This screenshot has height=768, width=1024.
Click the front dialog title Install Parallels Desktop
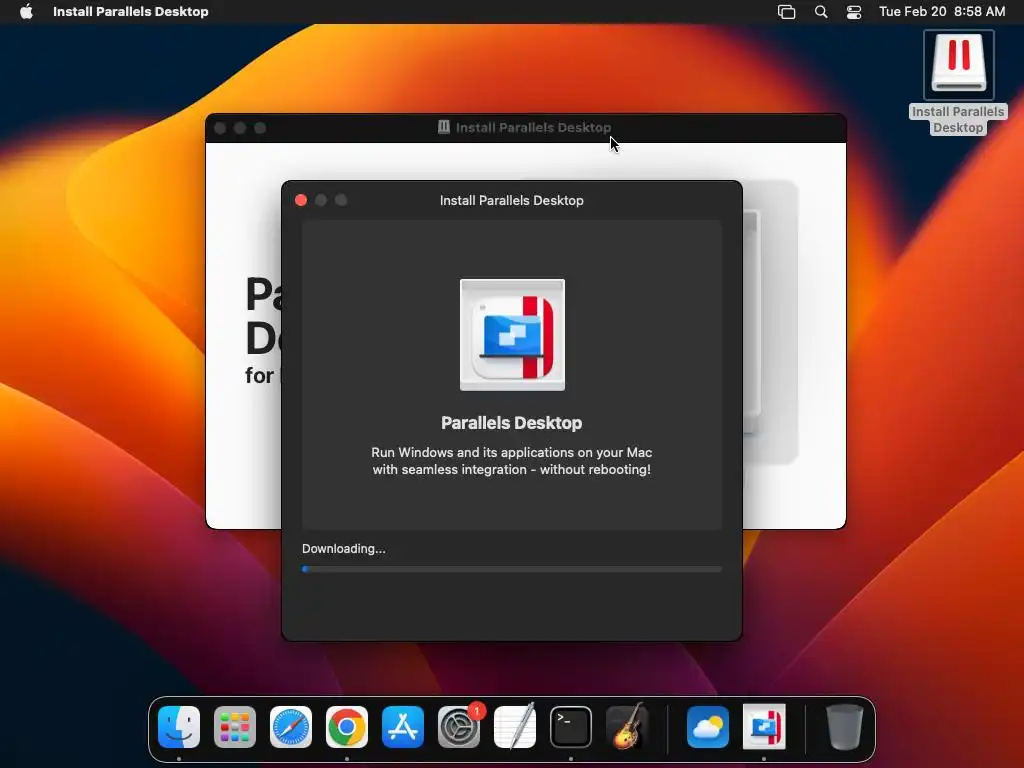511,200
